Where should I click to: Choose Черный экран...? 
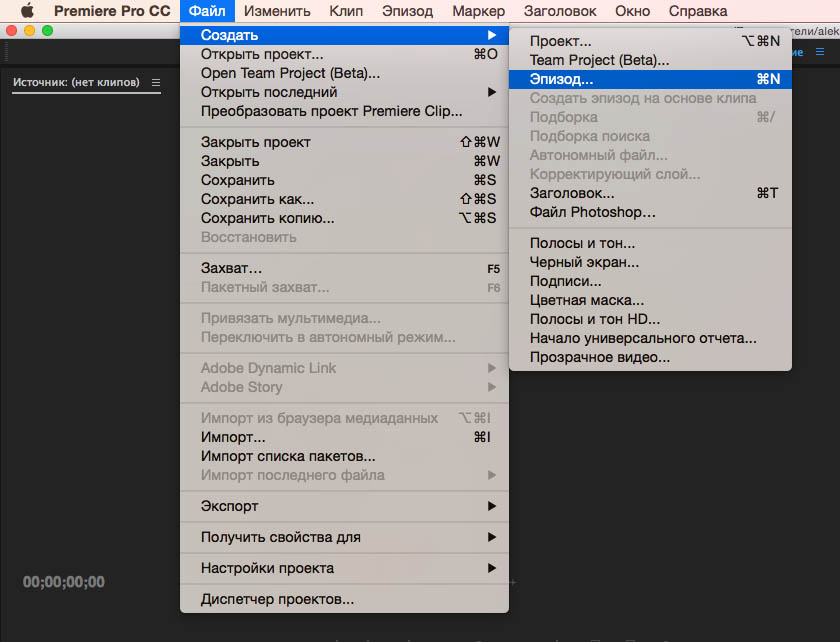tap(650, 262)
